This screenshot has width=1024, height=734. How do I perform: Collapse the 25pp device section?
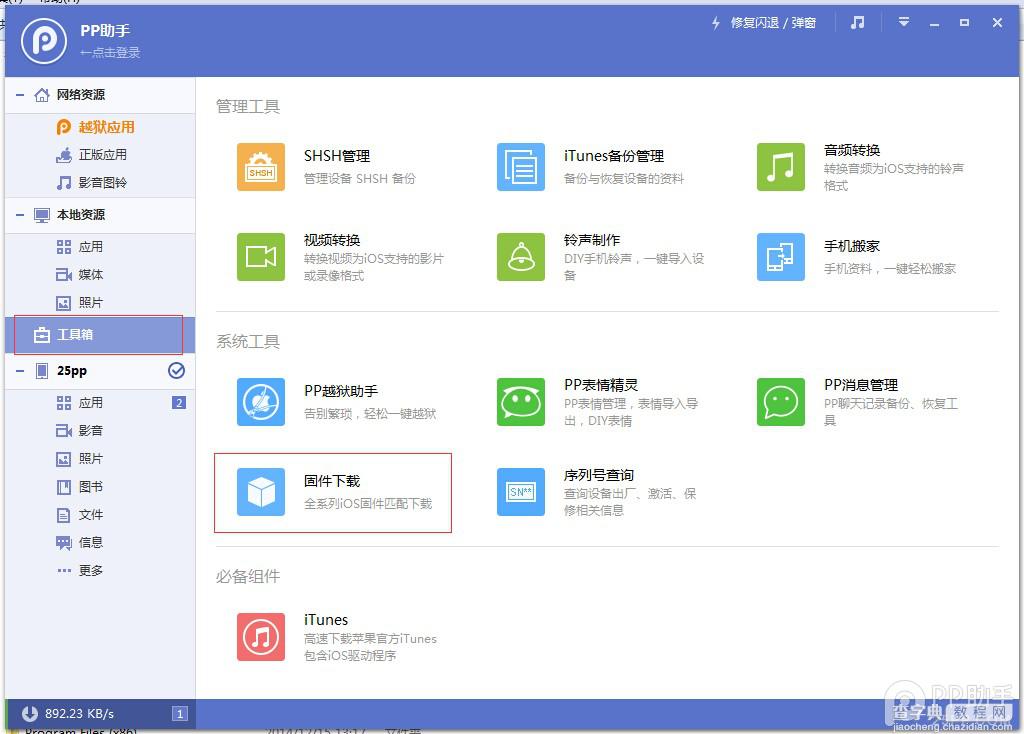(x=20, y=371)
